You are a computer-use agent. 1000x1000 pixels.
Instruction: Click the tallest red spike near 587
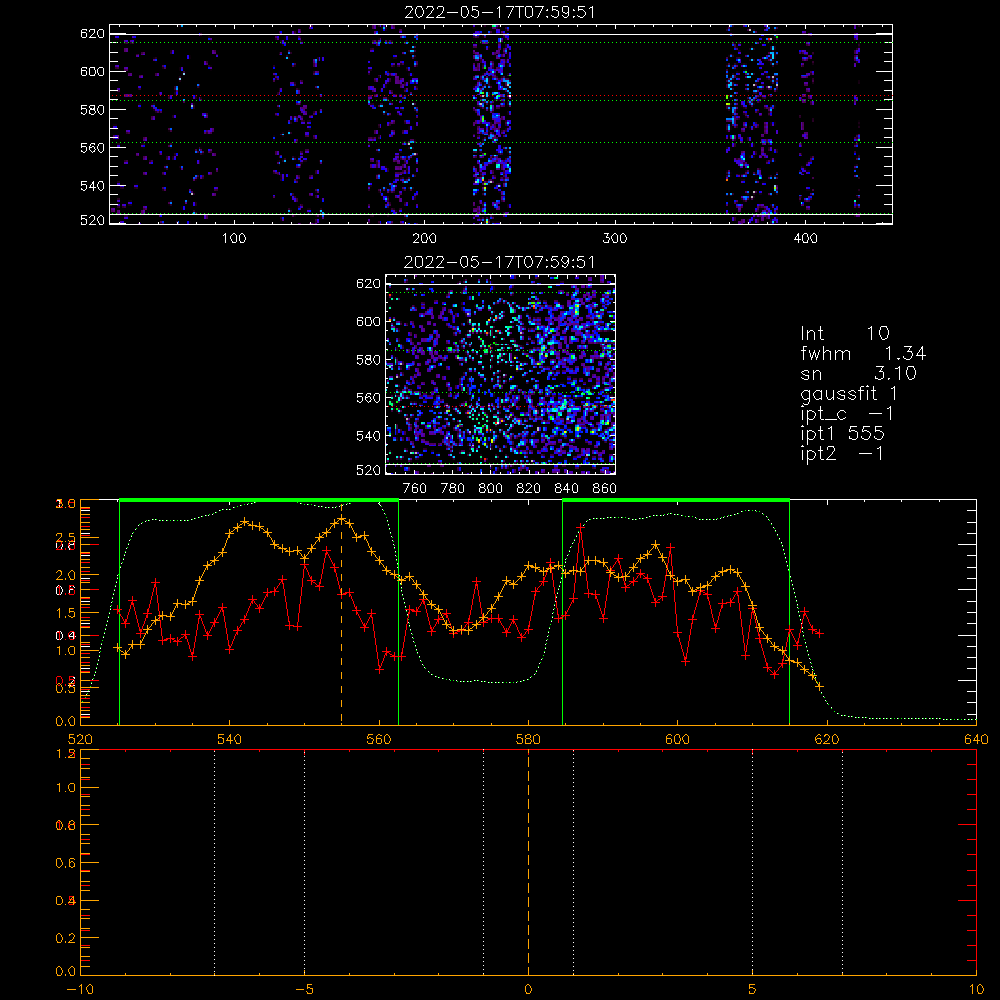click(580, 527)
